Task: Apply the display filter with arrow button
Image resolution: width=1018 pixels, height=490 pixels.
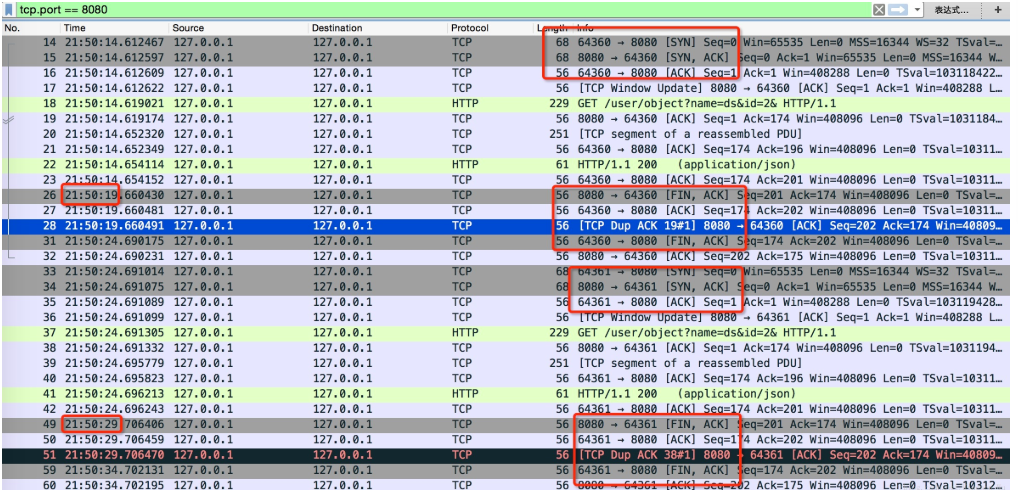Action: [897, 9]
